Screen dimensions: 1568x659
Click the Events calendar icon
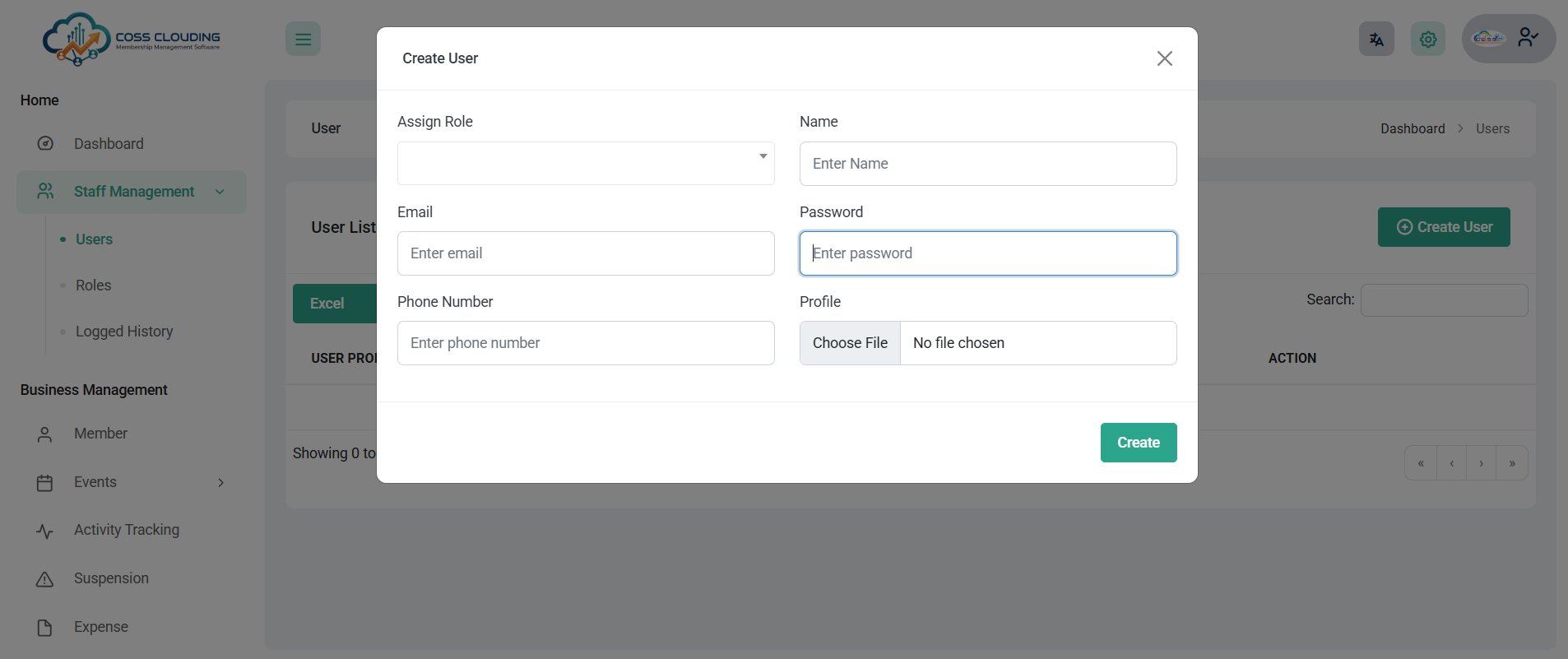point(45,483)
